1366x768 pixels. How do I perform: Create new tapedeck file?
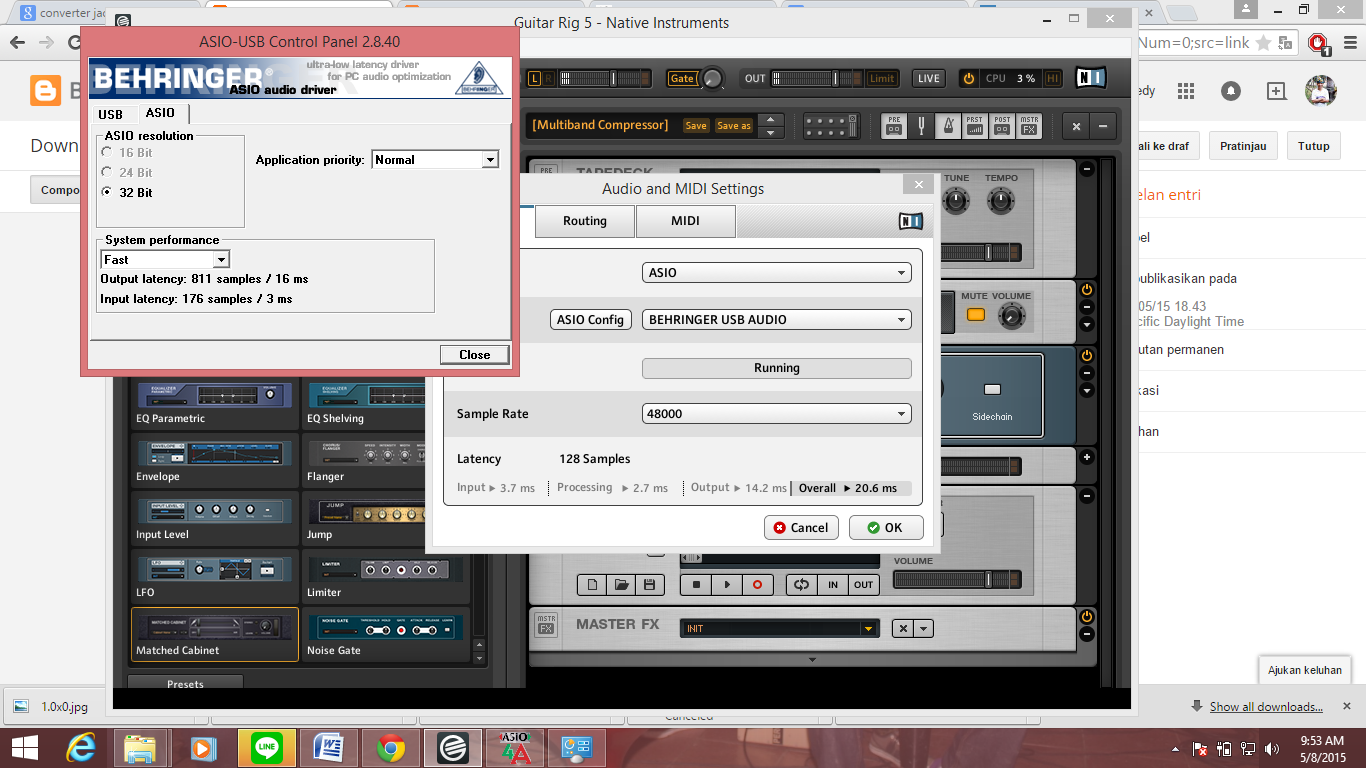click(x=592, y=585)
